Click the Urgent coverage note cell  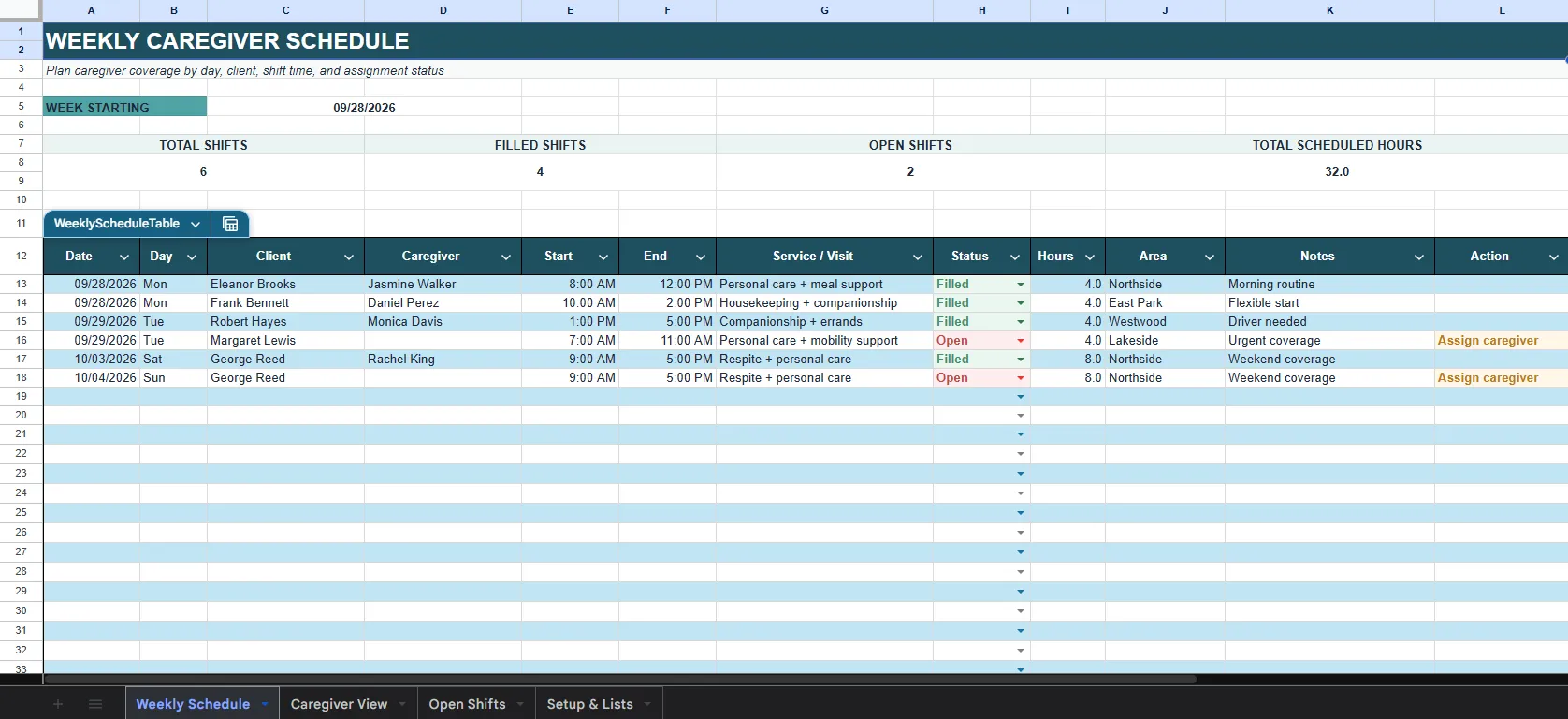[1329, 341]
